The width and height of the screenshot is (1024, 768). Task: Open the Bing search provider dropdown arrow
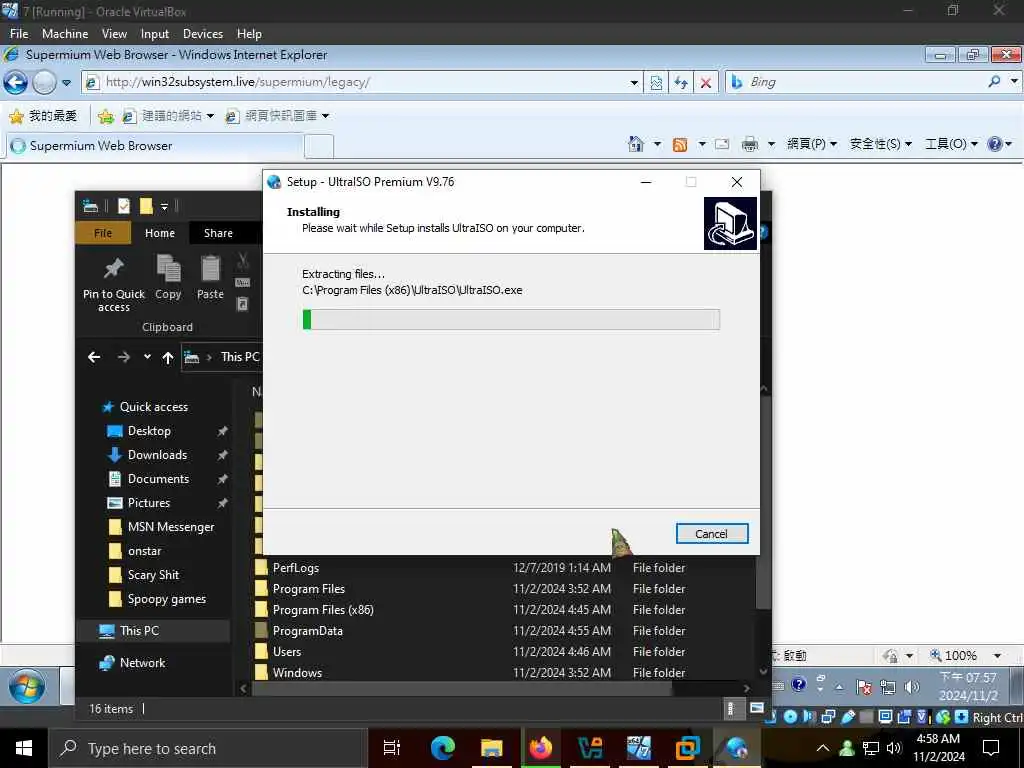point(1014,82)
